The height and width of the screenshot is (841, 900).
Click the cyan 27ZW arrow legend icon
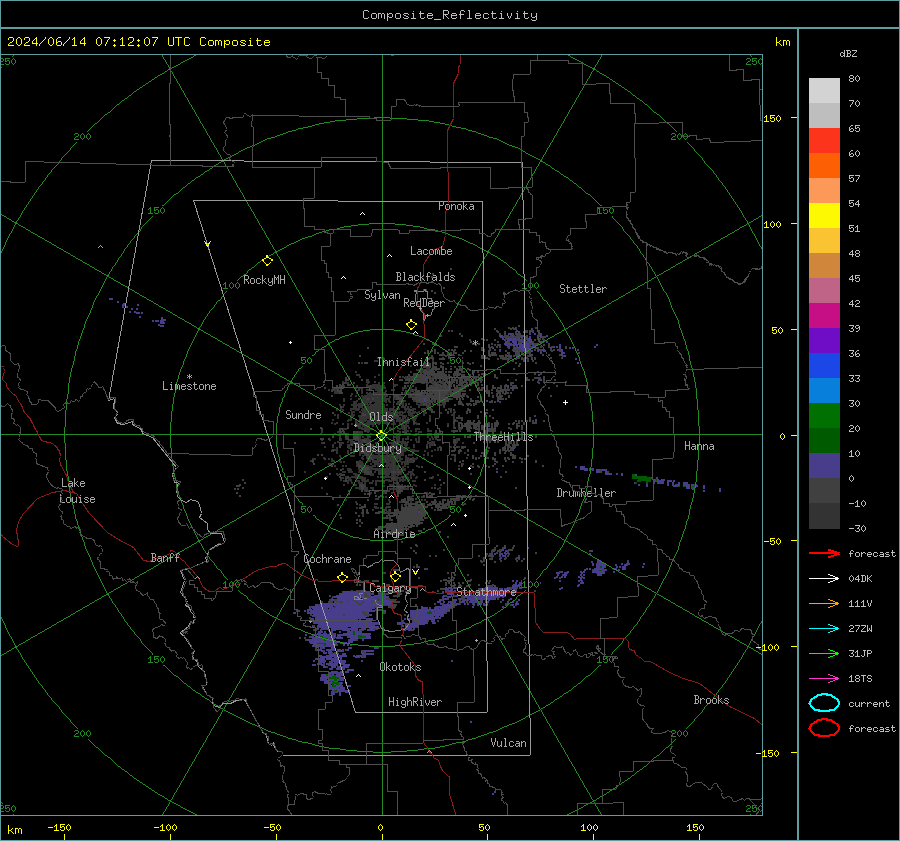824,629
